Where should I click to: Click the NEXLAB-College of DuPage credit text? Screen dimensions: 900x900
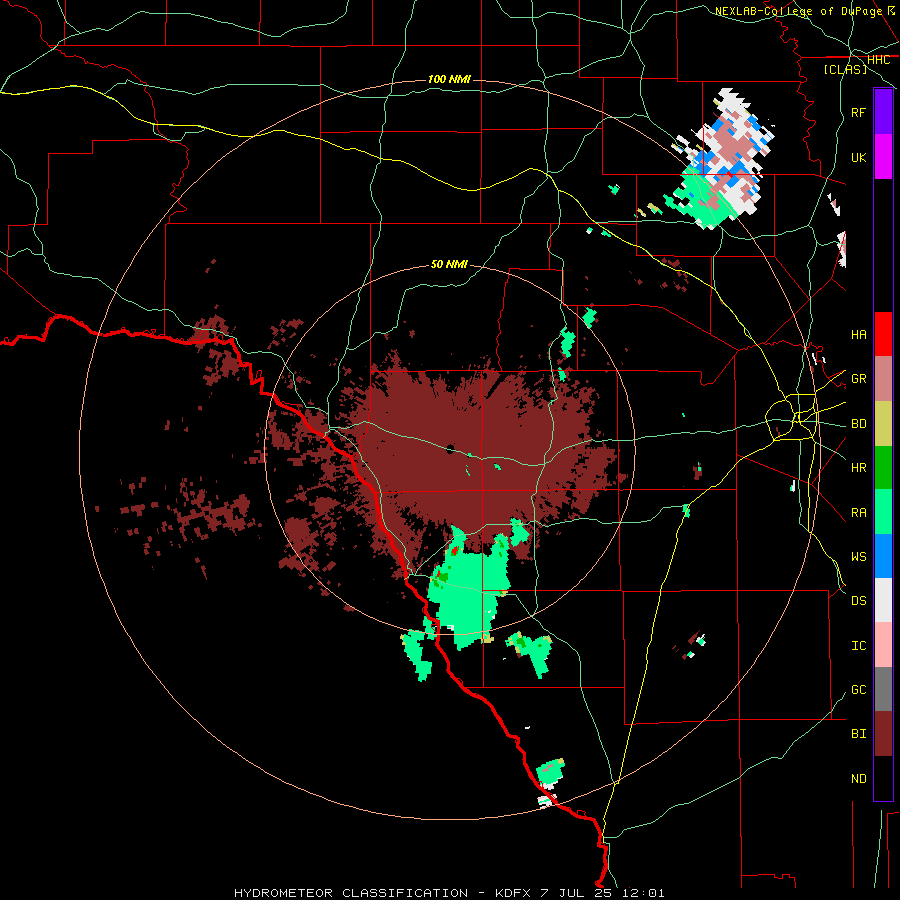coord(798,11)
